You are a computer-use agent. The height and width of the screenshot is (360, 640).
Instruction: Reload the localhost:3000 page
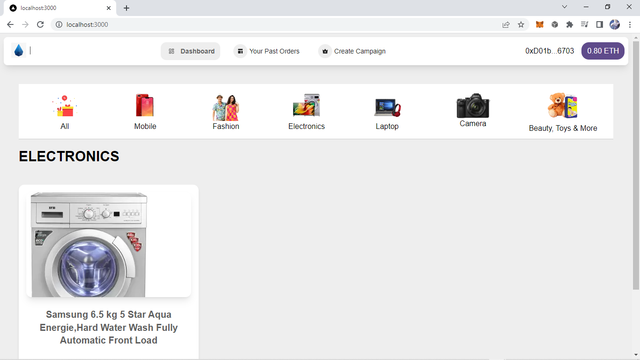click(x=40, y=24)
